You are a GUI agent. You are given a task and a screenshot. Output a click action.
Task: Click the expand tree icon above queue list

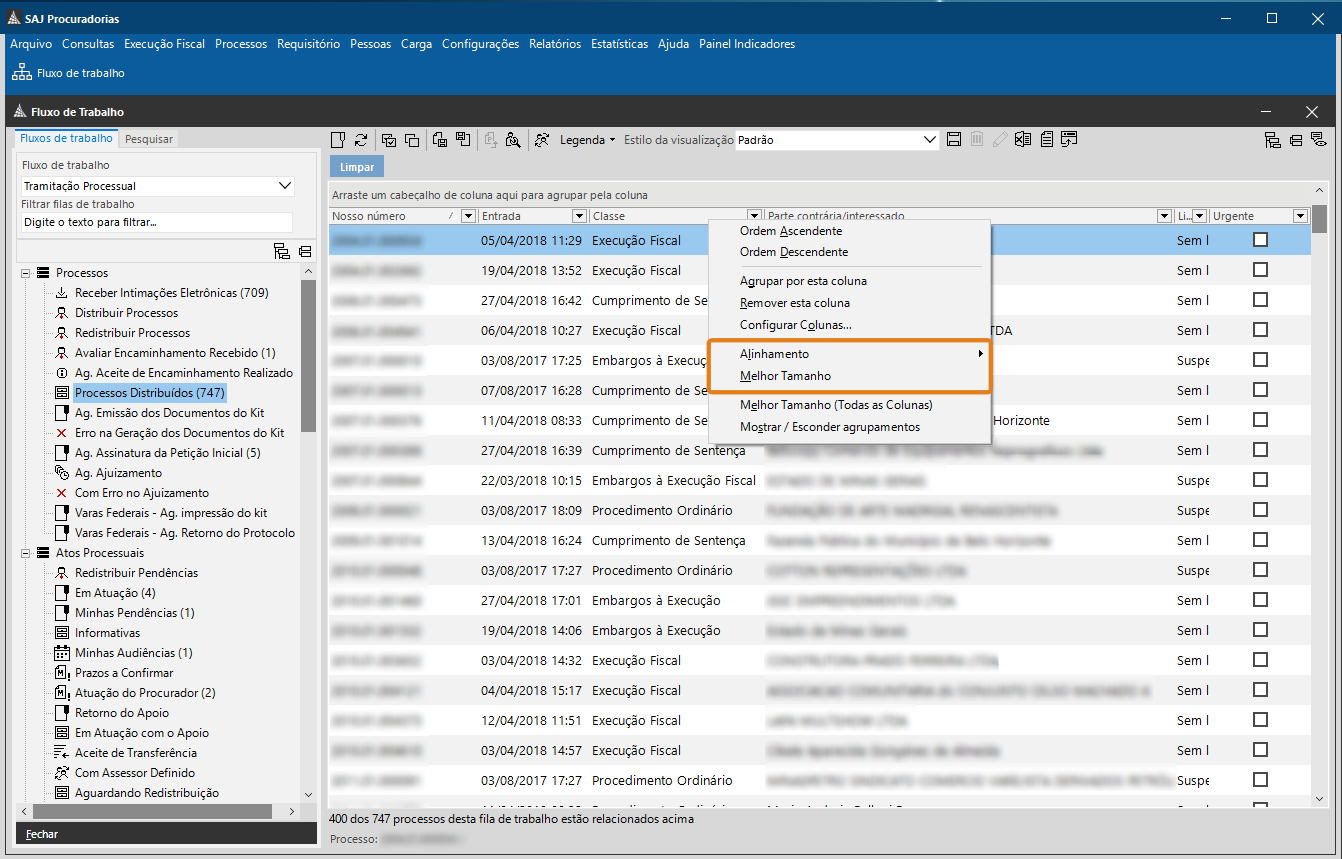tap(281, 251)
